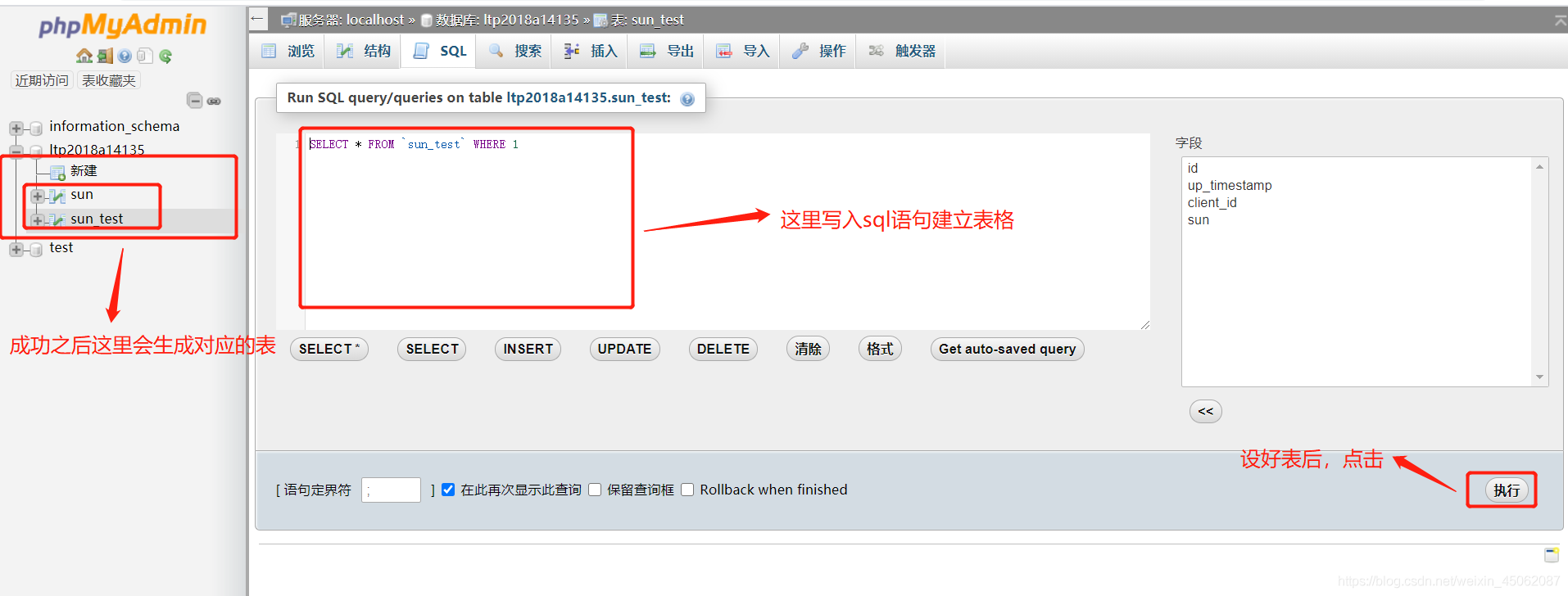Screen dimensions: 1568x596
Task: Open the 搜索 search tab
Action: (514, 51)
